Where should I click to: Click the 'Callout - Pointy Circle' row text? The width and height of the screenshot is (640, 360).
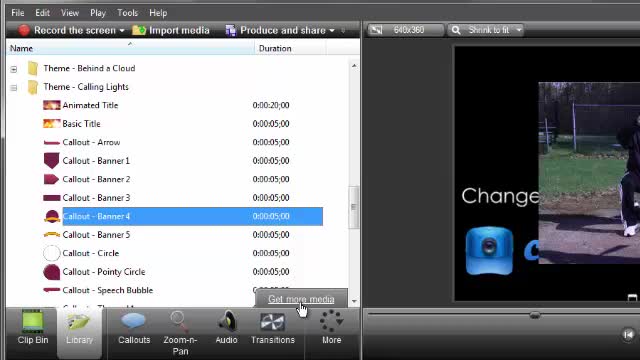[x=104, y=272]
